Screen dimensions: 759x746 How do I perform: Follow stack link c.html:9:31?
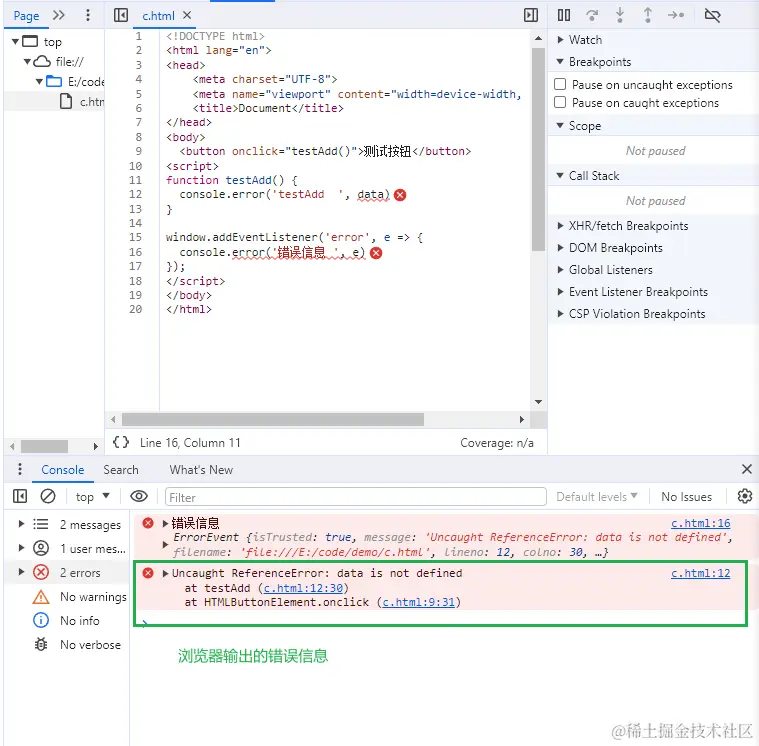(419, 602)
